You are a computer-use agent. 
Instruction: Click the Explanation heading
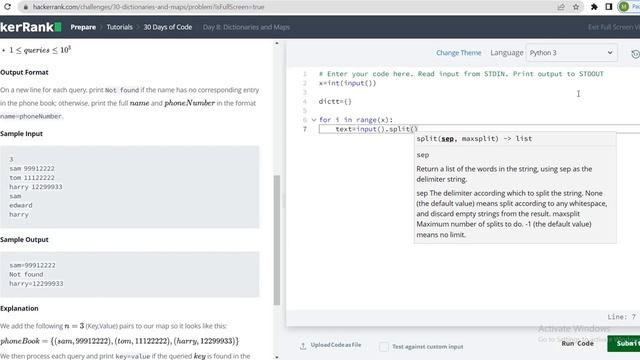pos(19,308)
